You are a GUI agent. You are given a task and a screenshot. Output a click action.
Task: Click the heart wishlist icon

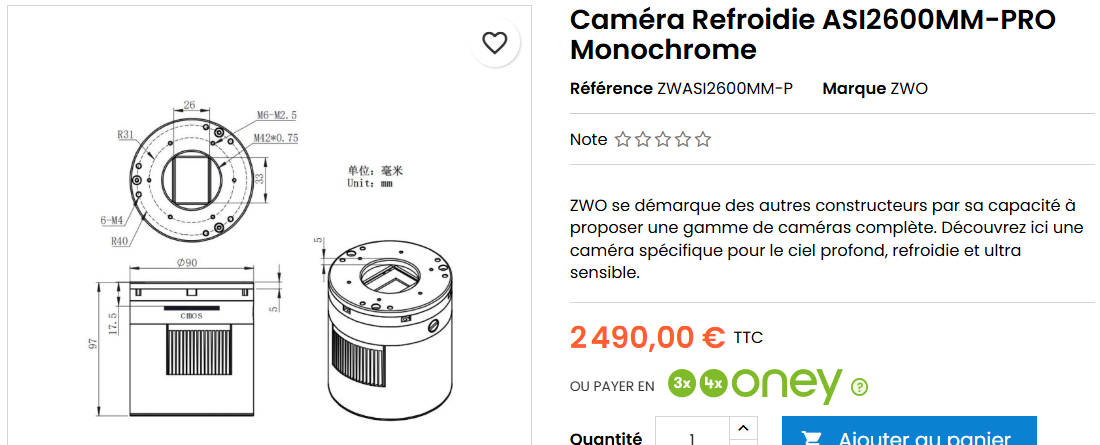pyautogui.click(x=495, y=43)
